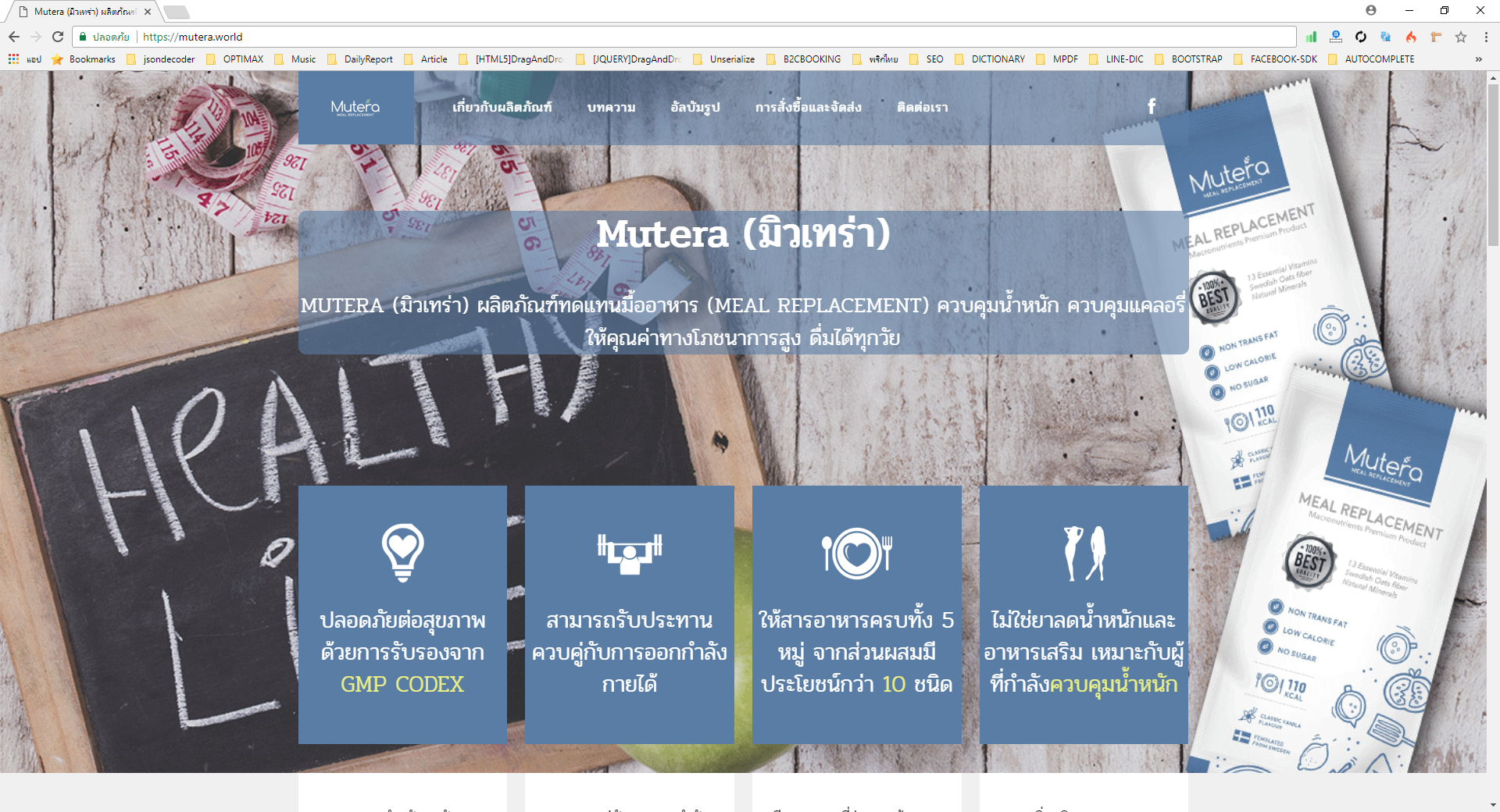Viewport: 1500px width, 812px height.
Task: Open the LINE-DIC bookmark folder
Action: 1116,59
